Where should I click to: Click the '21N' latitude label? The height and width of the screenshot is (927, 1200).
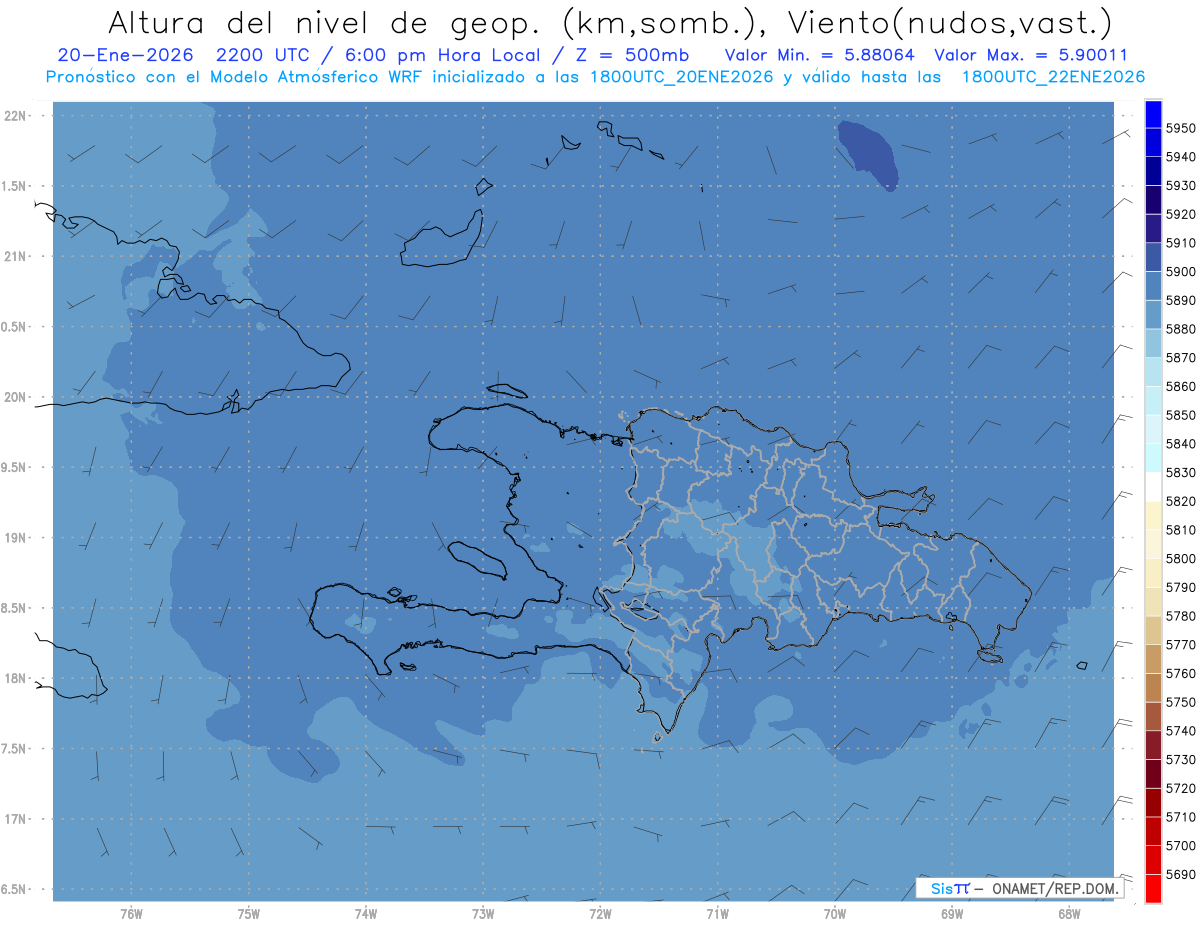click(16, 256)
